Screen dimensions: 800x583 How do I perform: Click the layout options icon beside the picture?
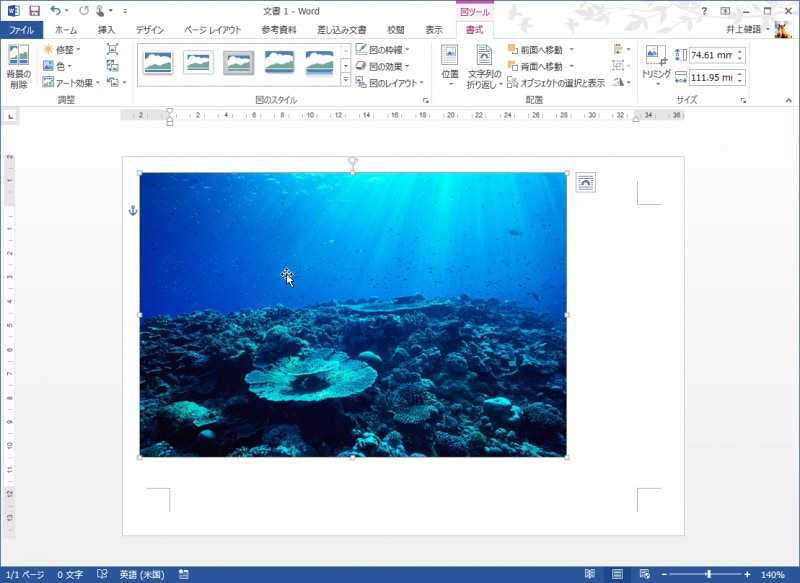[x=585, y=182]
